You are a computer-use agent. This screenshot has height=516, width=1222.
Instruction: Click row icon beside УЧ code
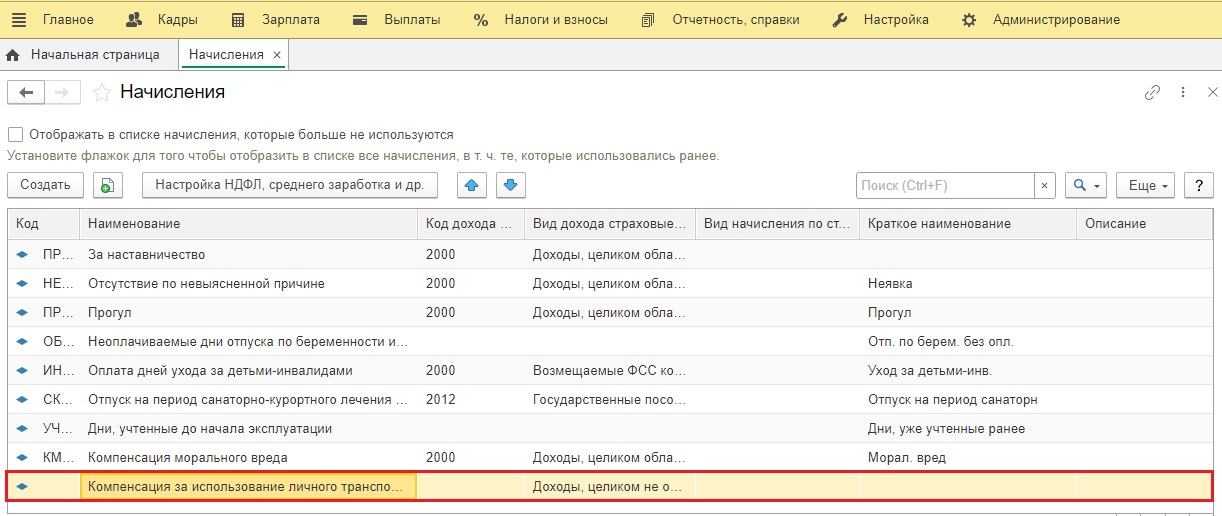(x=22, y=428)
